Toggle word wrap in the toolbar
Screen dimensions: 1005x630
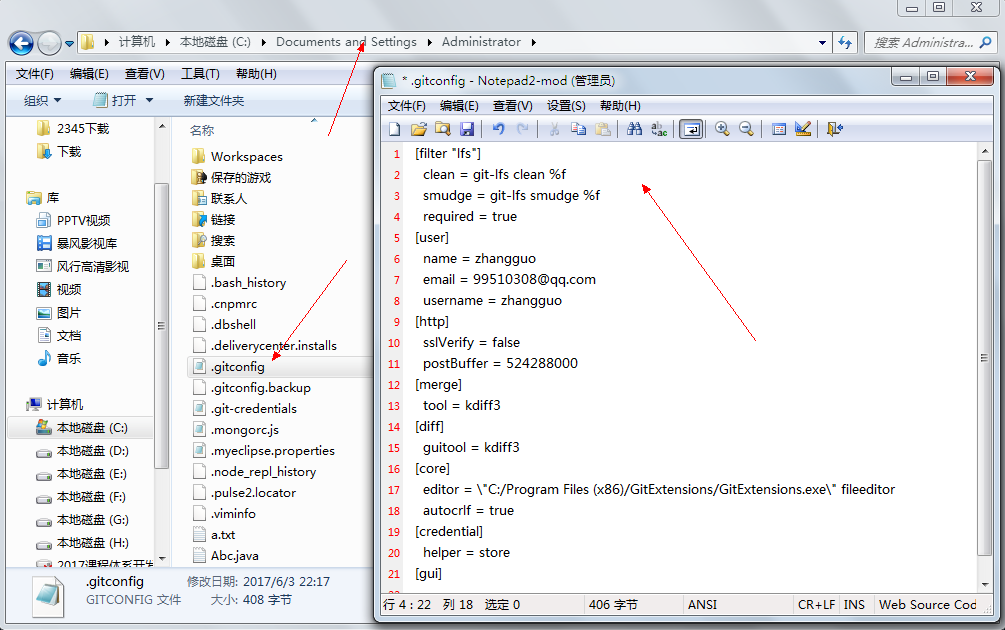[x=690, y=129]
